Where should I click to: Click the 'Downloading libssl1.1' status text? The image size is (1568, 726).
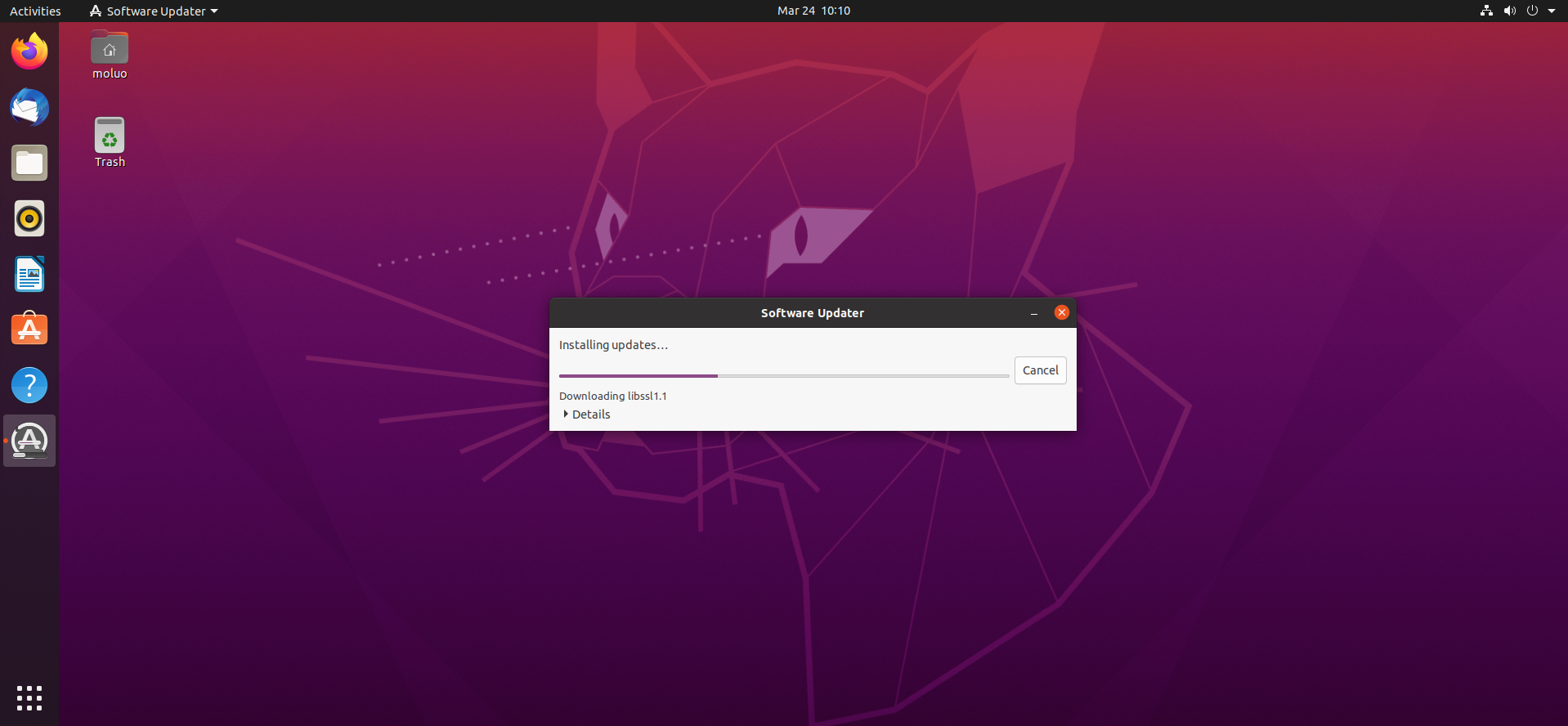(x=613, y=396)
